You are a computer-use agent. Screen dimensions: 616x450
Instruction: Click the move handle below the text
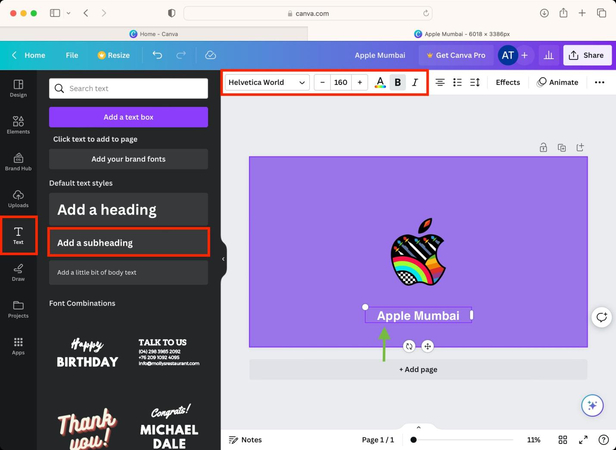coord(427,346)
